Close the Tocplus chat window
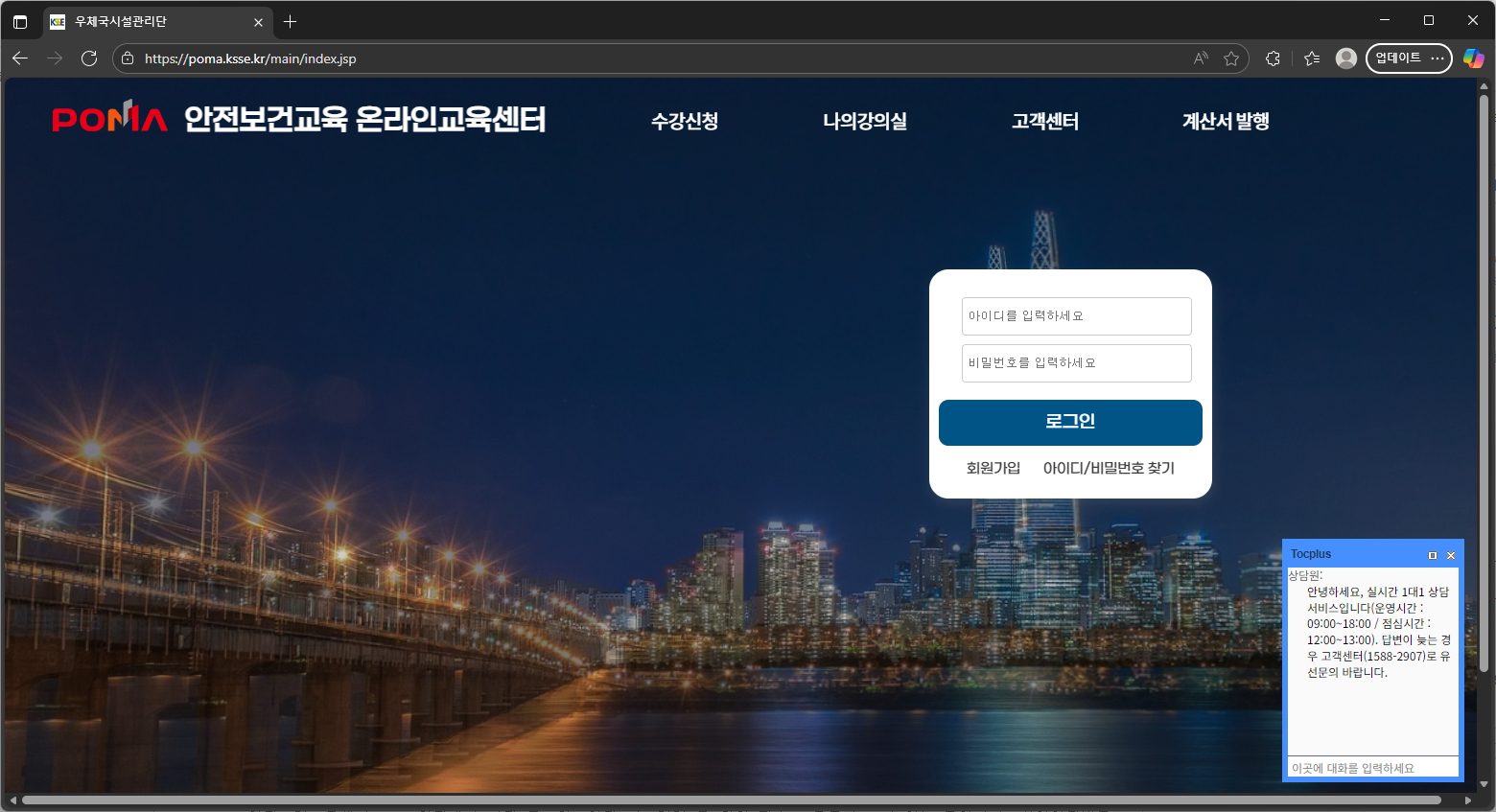1496x812 pixels. point(1451,555)
